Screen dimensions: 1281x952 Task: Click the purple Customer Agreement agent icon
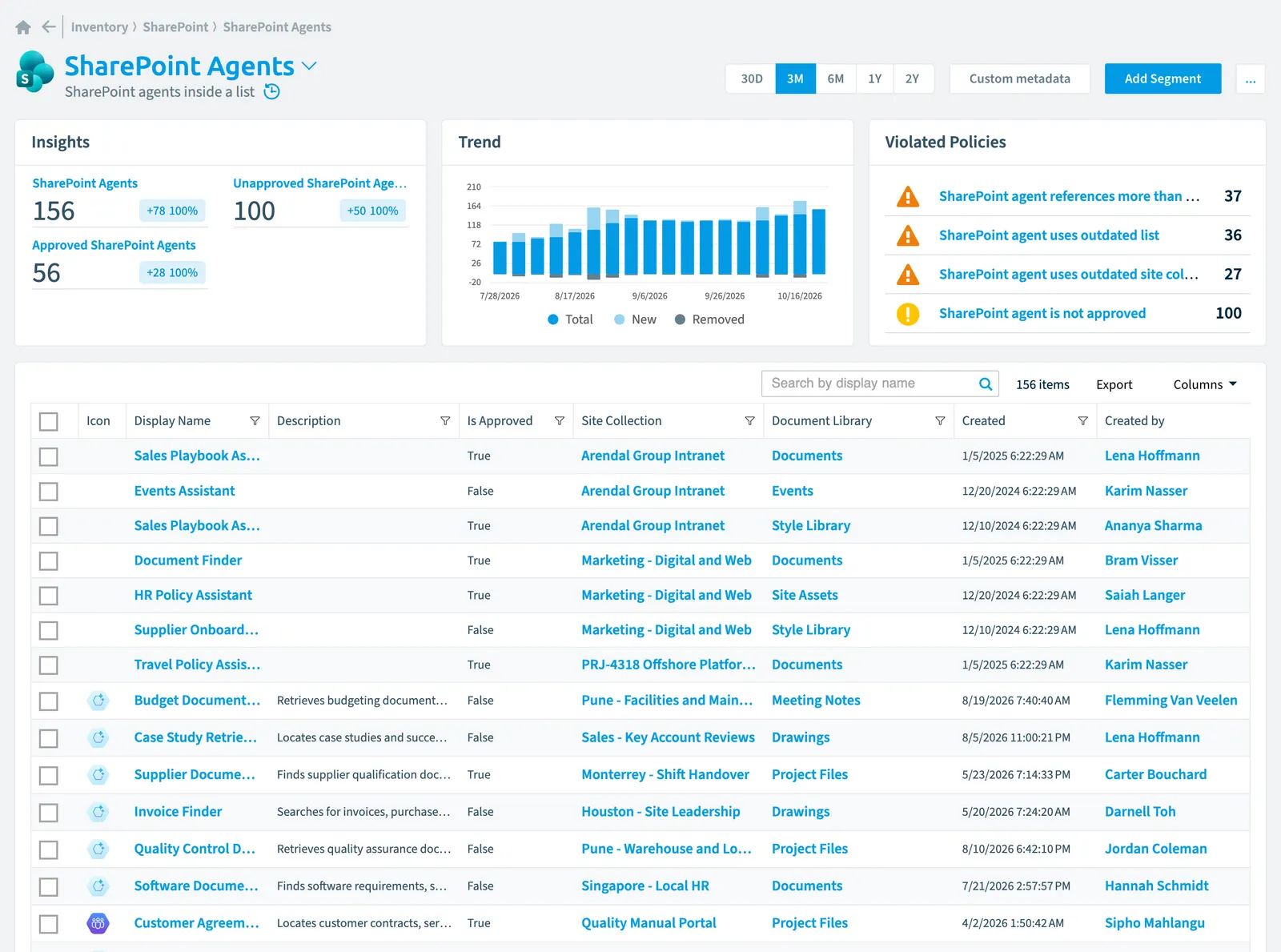pyautogui.click(x=98, y=923)
